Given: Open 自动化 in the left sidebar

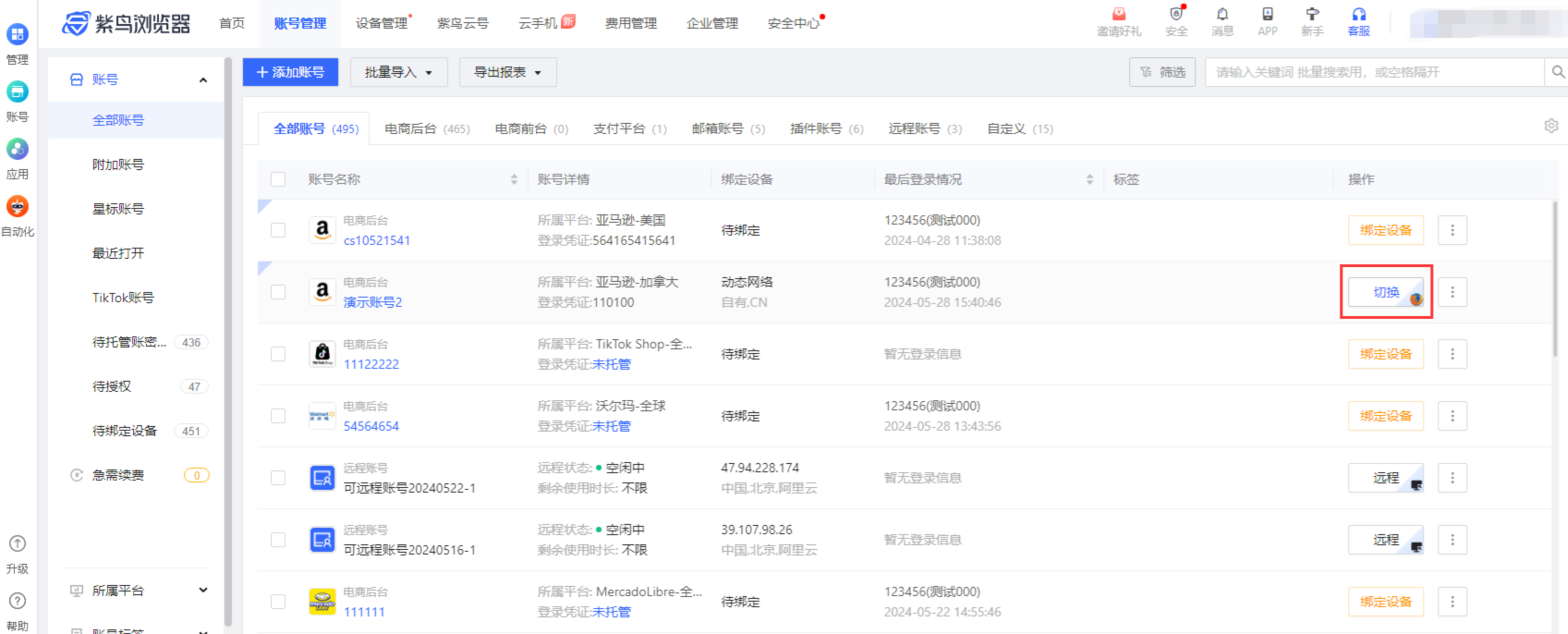Looking at the screenshot, I should (18, 207).
